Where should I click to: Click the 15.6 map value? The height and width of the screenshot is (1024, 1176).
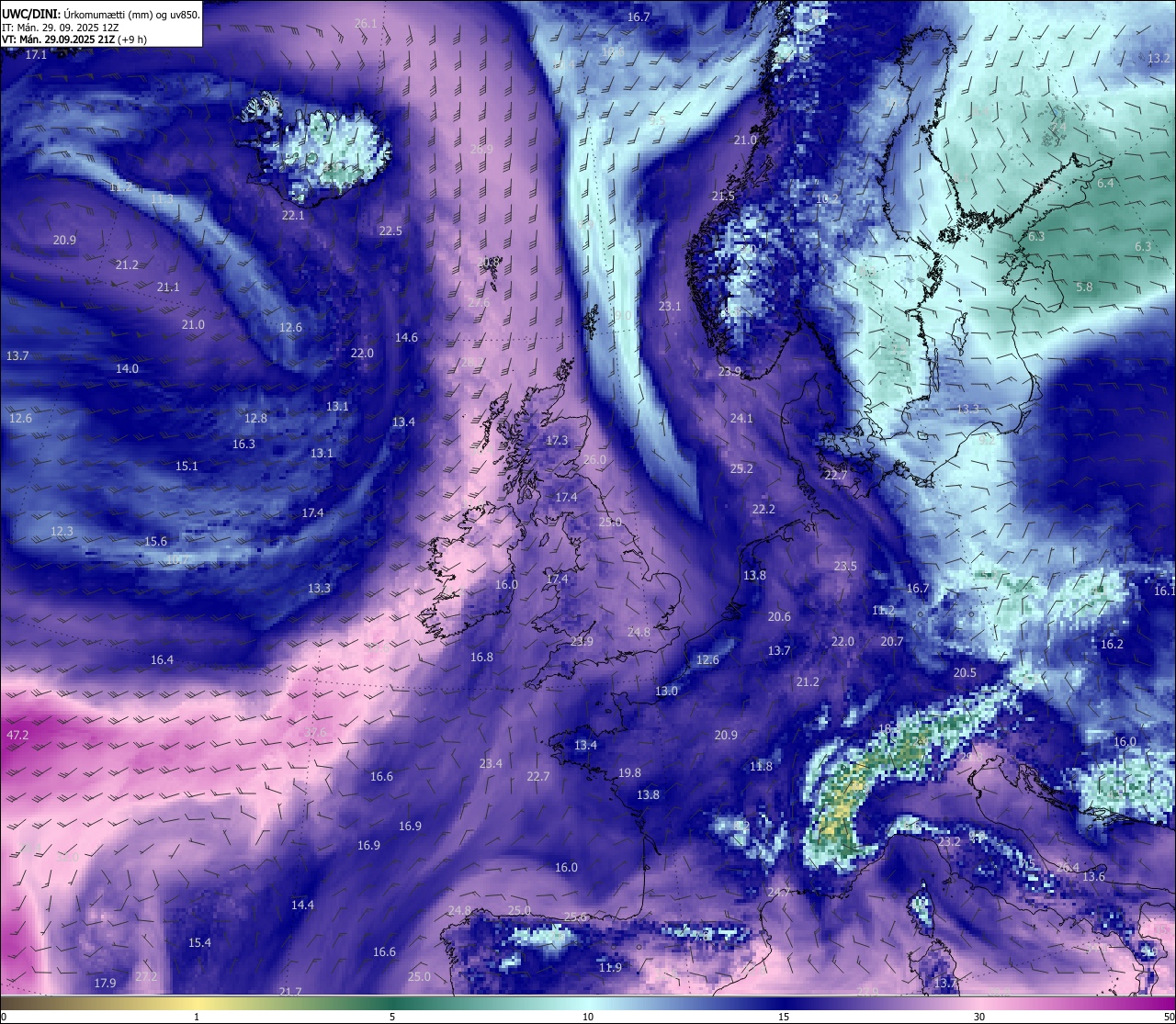pyautogui.click(x=156, y=541)
